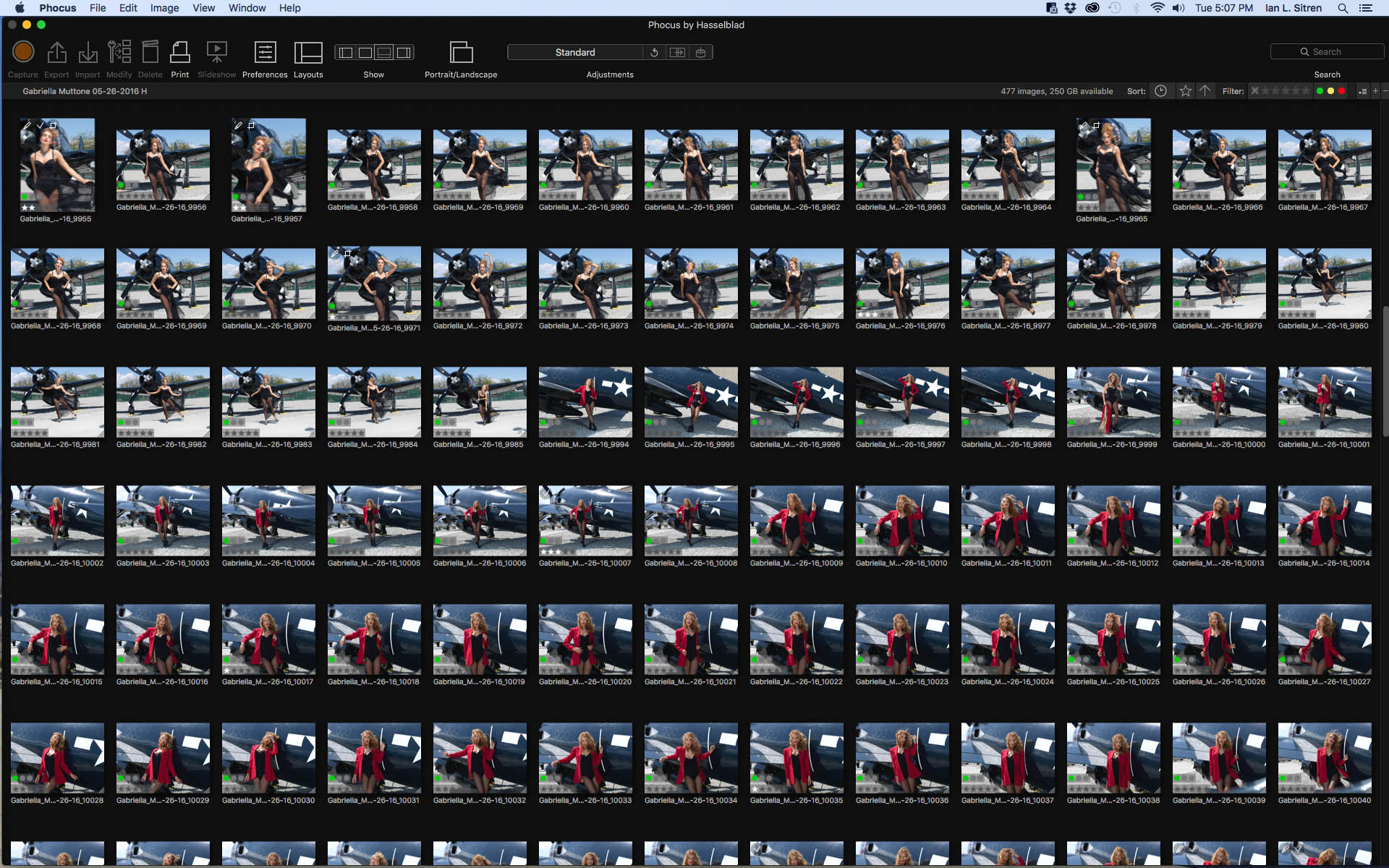Screen dimensions: 1389x868
Task: Sort thumbnails by star rating icon
Action: coord(1185,91)
